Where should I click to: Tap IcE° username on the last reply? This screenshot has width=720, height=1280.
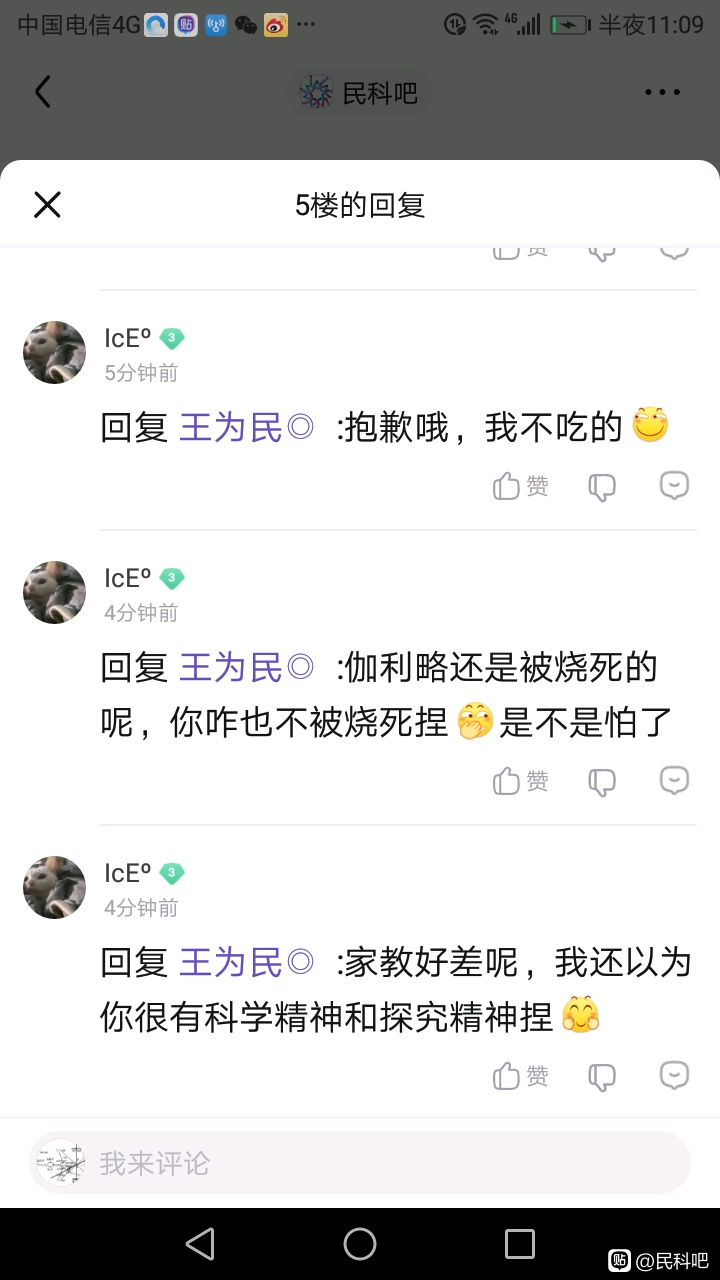128,873
